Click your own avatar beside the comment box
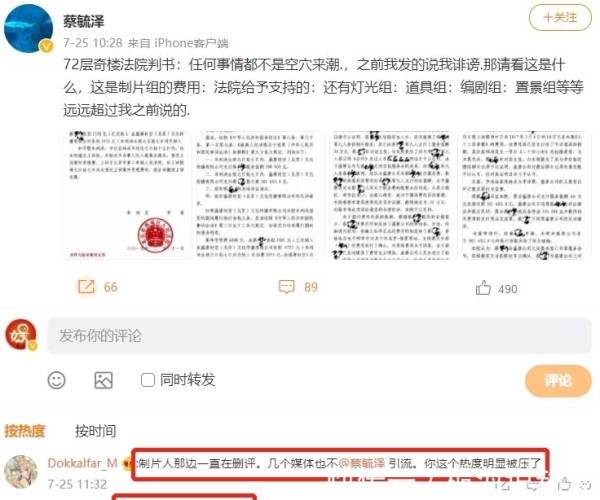Image resolution: width=600 pixels, height=500 pixels. coord(21,335)
